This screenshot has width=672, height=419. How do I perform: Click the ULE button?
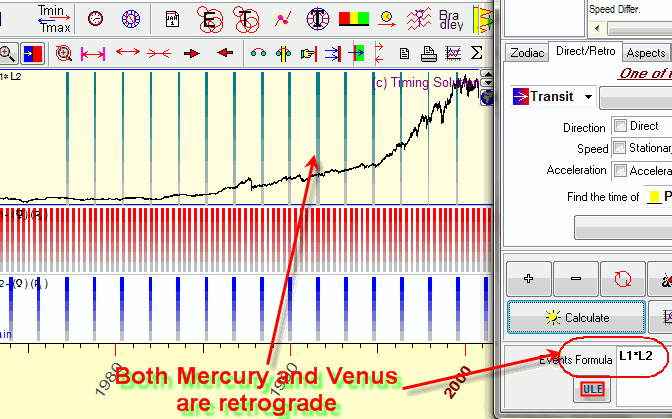[589, 390]
